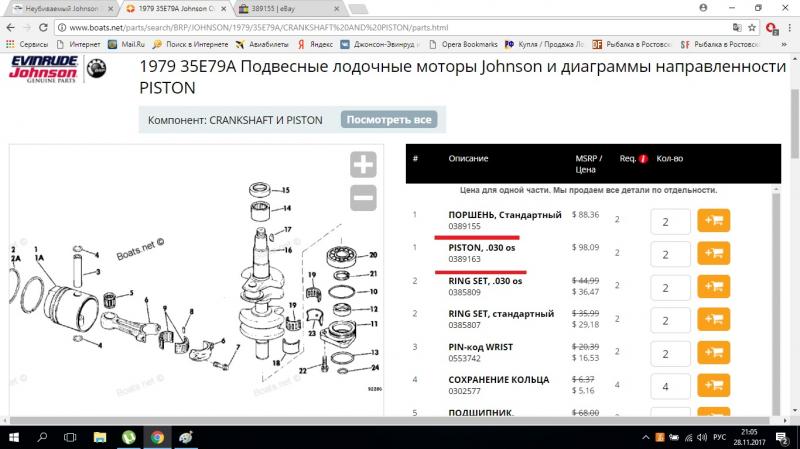
Task: Switch to the first Johnson browser tab
Action: (x=60, y=8)
